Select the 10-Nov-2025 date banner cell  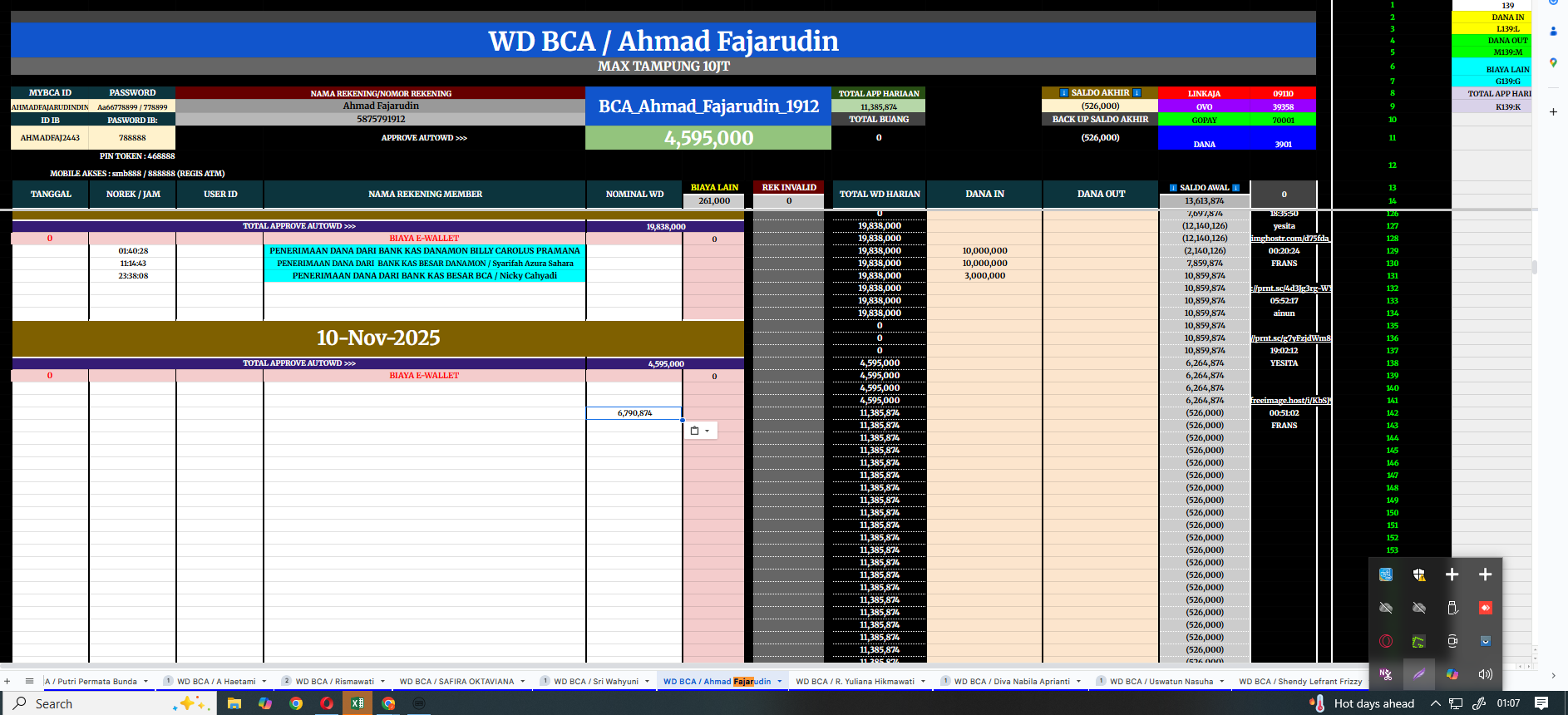378,338
